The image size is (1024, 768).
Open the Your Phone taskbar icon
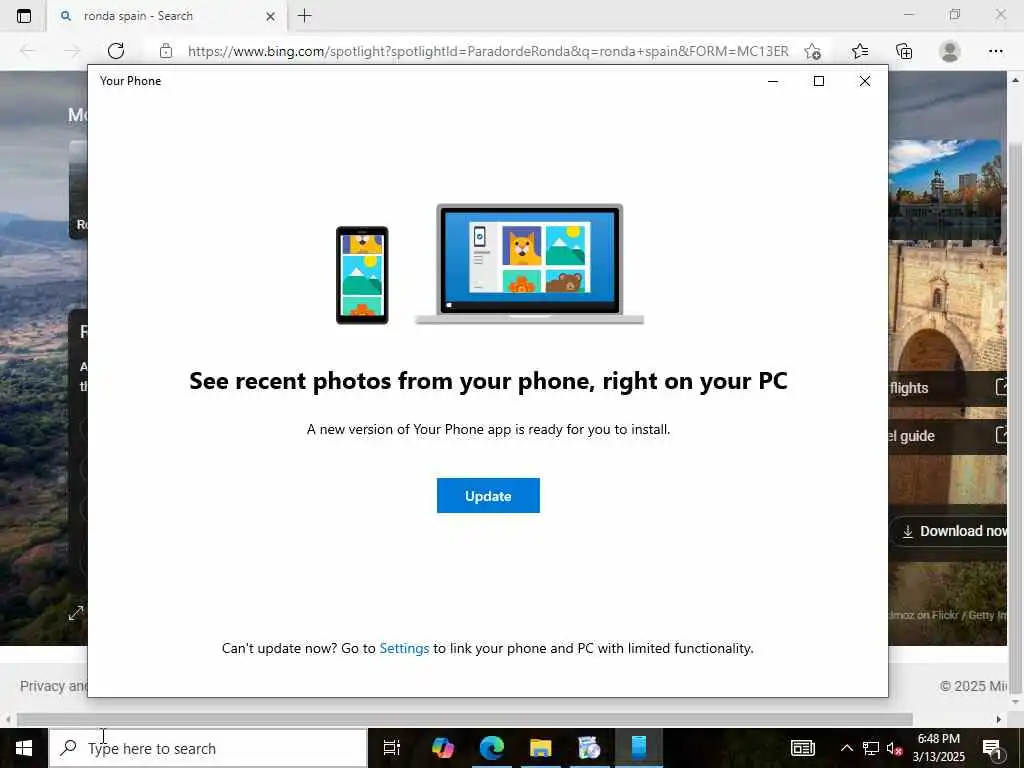click(x=638, y=748)
